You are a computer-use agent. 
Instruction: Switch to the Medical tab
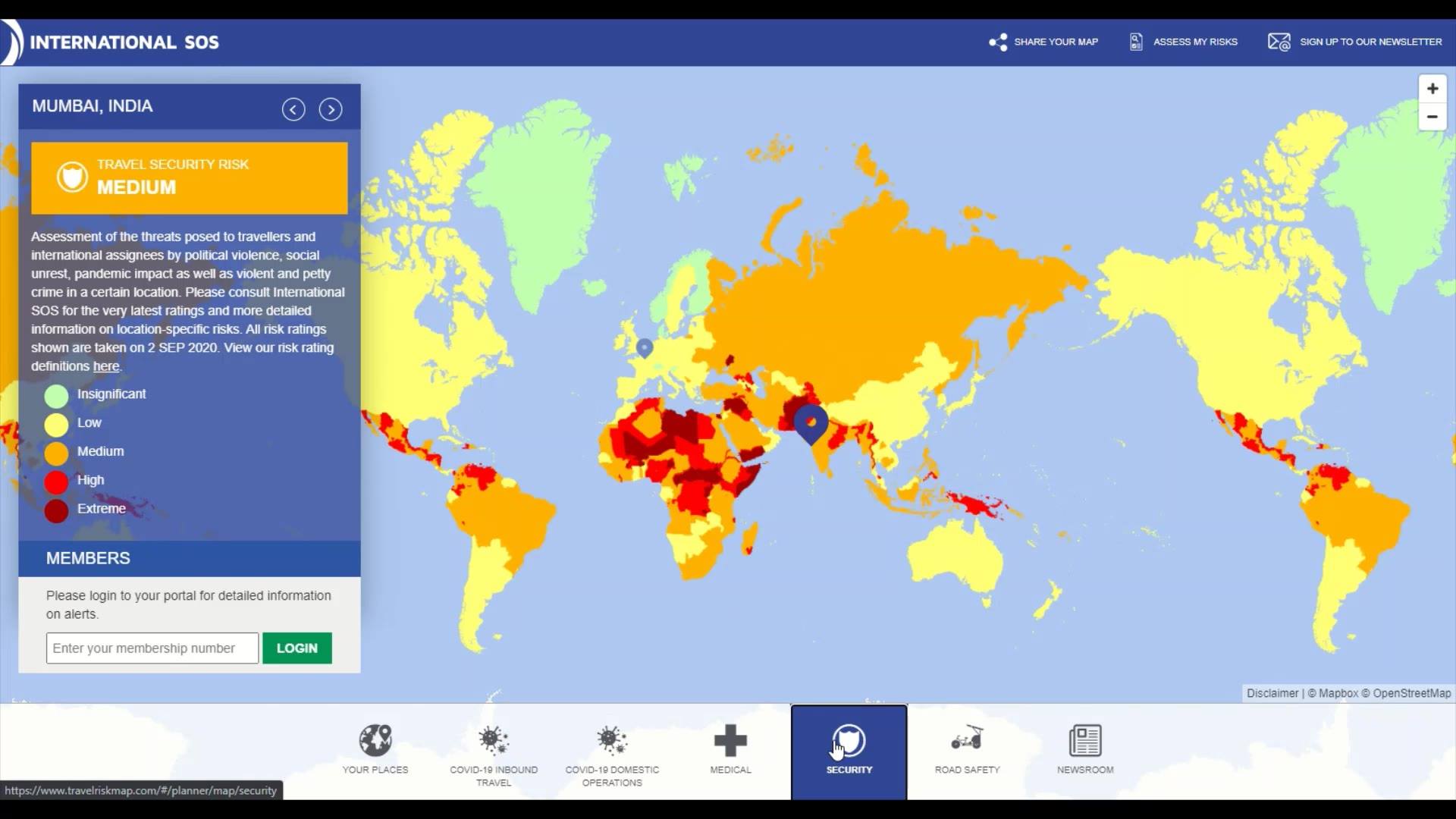coord(730,750)
